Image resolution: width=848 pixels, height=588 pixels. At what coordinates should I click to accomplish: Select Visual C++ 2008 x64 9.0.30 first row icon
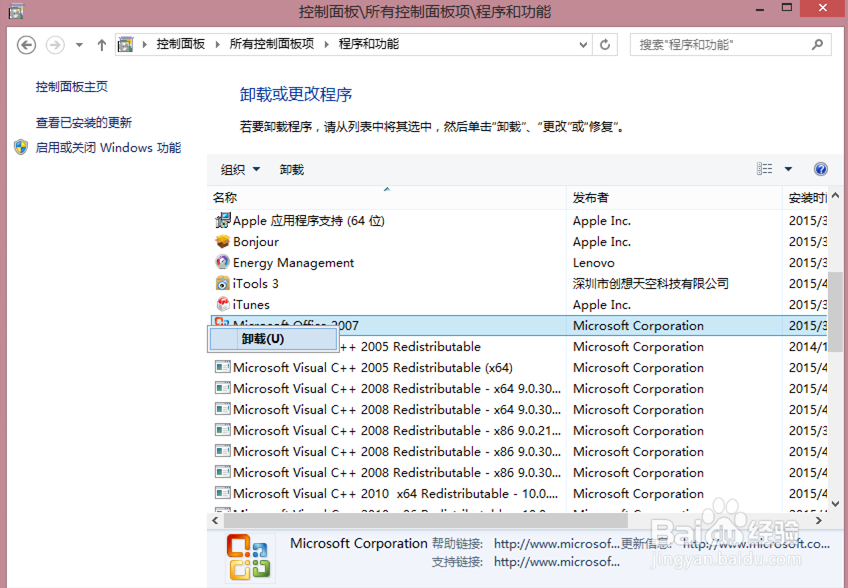coord(222,388)
